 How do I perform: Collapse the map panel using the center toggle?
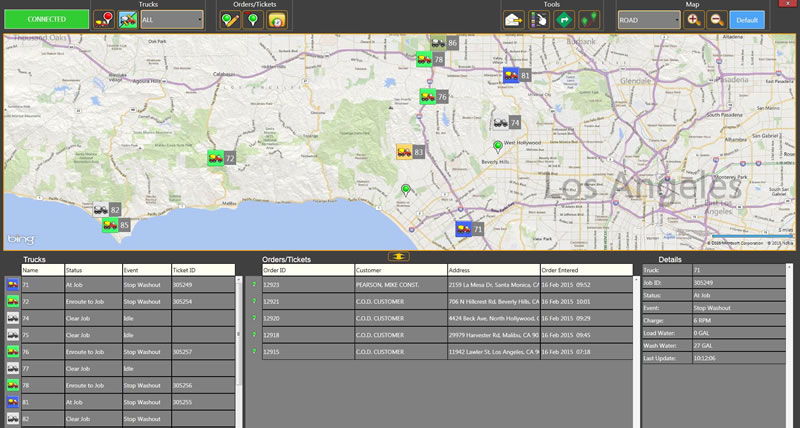(x=400, y=256)
